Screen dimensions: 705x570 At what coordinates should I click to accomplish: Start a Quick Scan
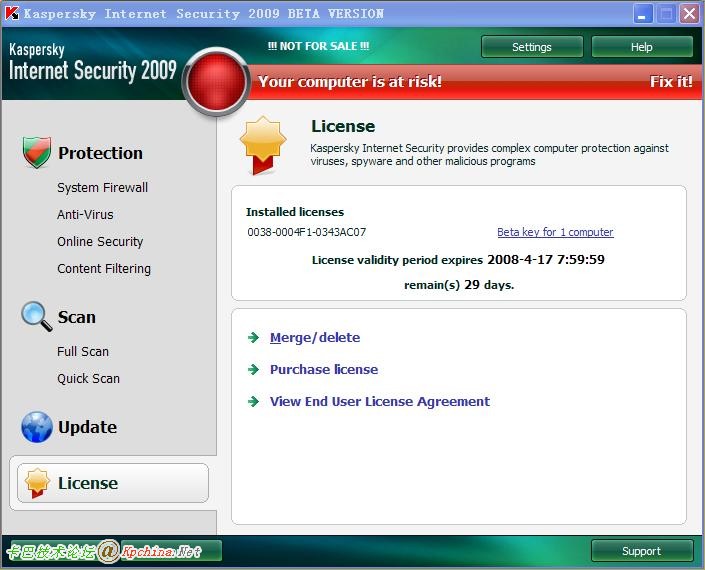coord(88,379)
